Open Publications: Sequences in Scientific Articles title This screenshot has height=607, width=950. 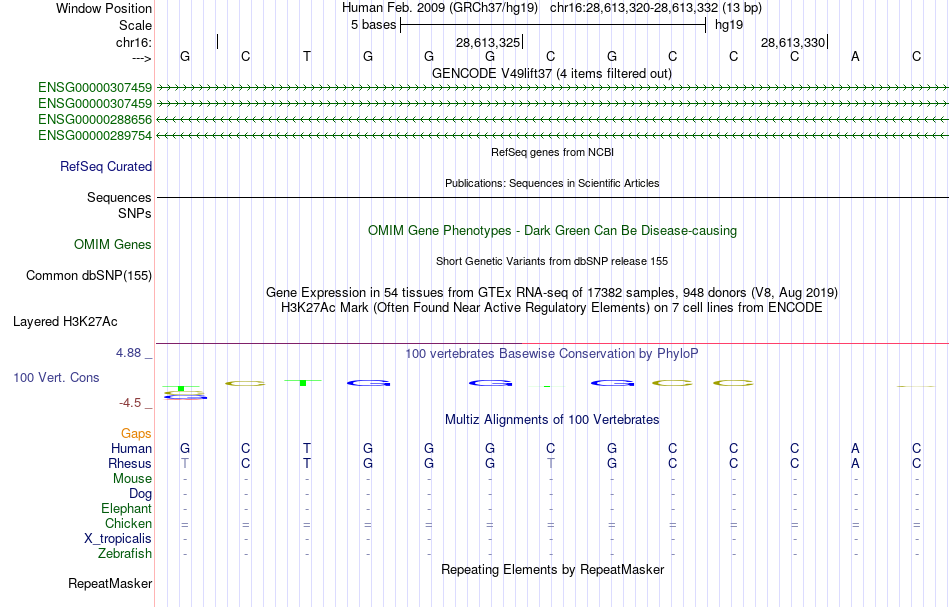click(x=552, y=183)
